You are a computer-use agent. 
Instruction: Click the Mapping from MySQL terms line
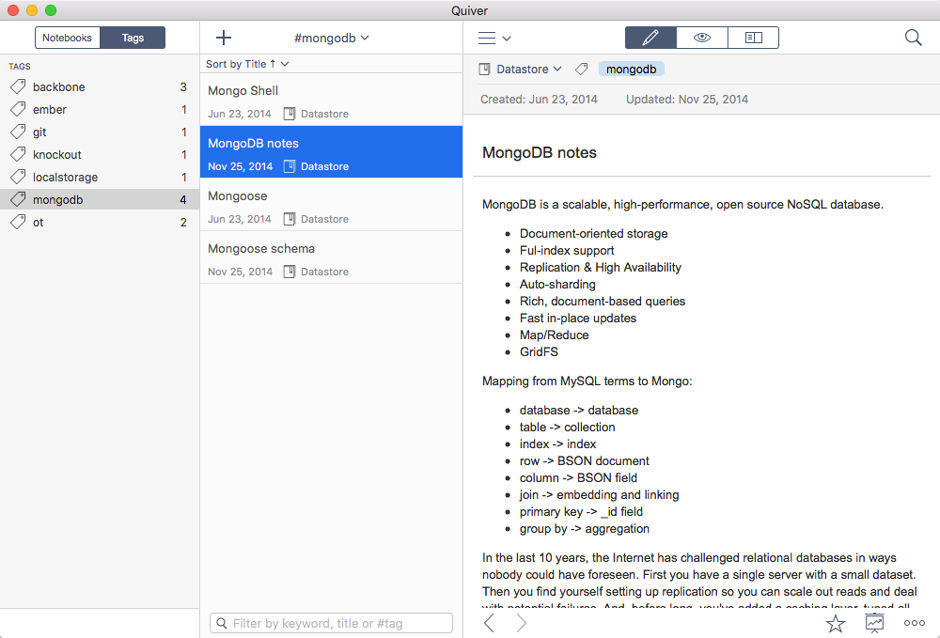click(587, 381)
